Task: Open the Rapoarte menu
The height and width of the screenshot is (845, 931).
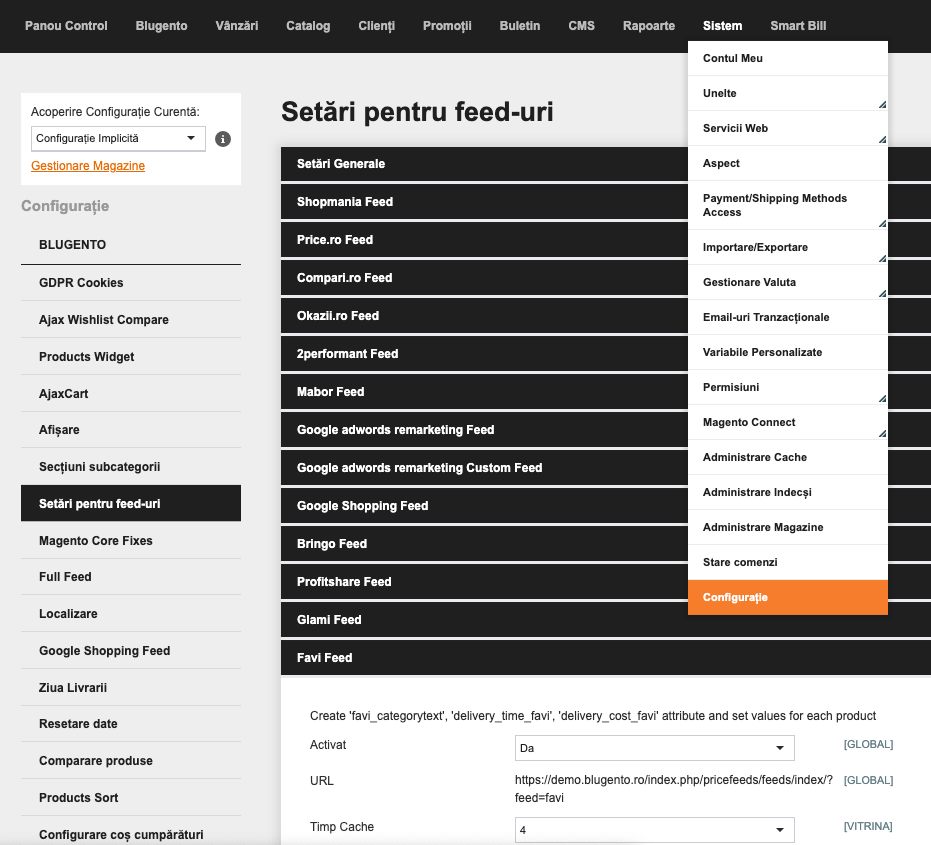Action: point(648,26)
